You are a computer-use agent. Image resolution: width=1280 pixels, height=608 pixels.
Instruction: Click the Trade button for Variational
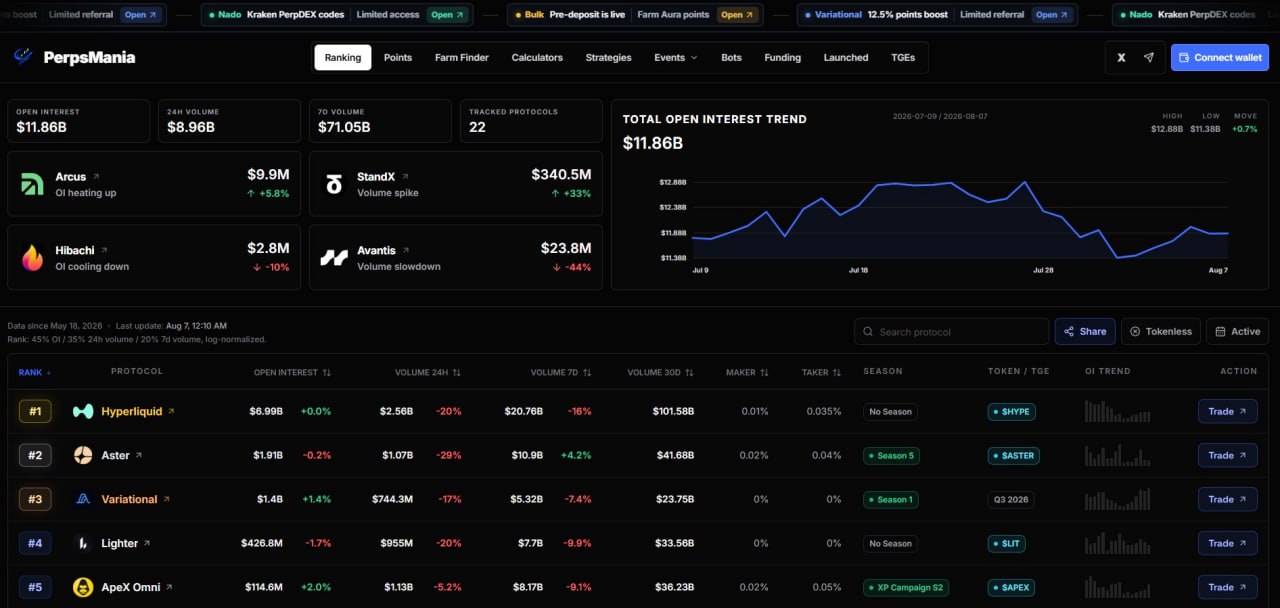(x=1228, y=499)
